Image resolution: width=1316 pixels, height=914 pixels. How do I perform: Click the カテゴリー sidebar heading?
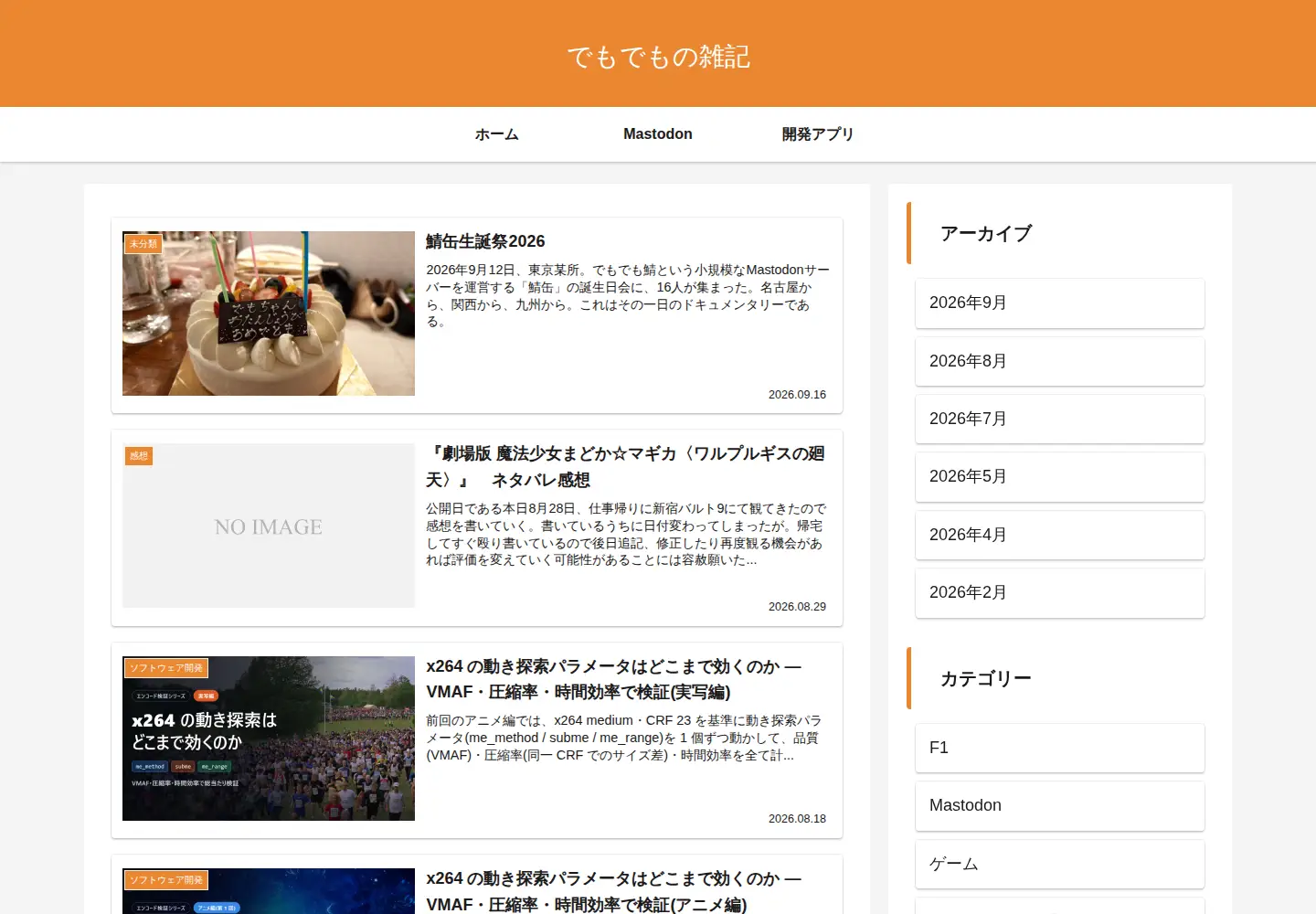click(986, 678)
